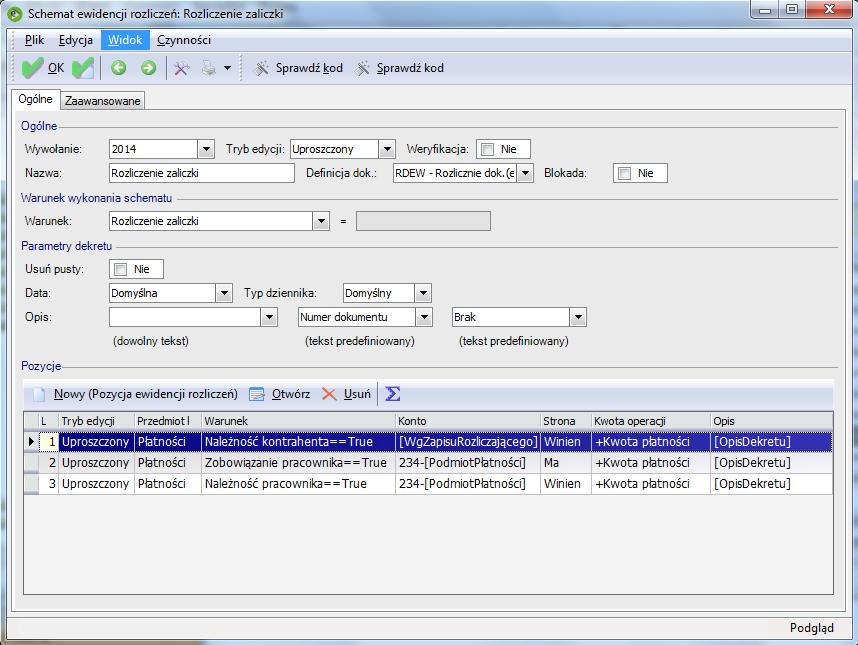The width and height of the screenshot is (858, 645).
Task: Click Nowy (Pozycja ewidencji rozliczeń) button
Action: [146, 394]
